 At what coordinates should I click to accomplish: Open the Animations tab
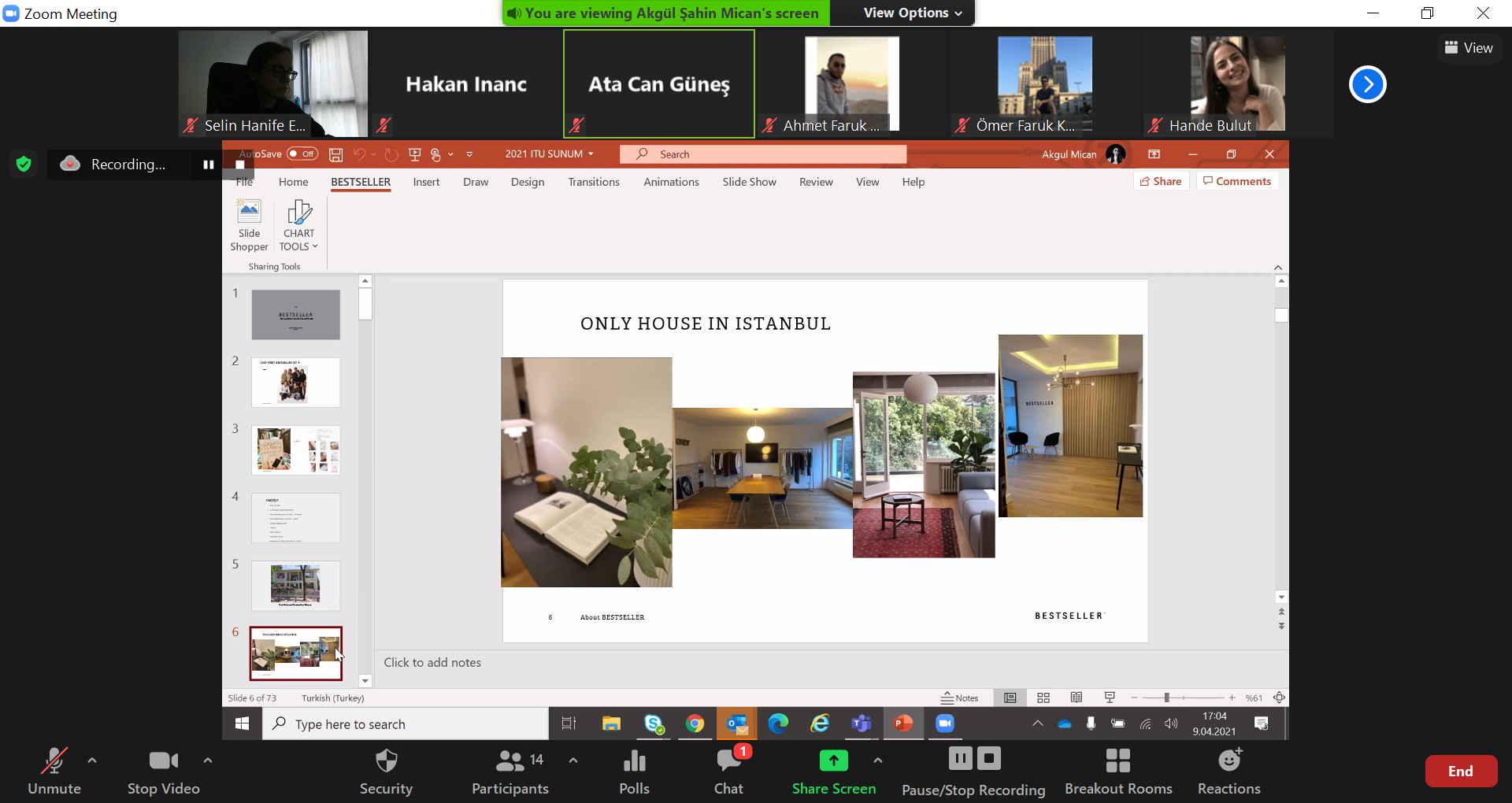coord(671,182)
